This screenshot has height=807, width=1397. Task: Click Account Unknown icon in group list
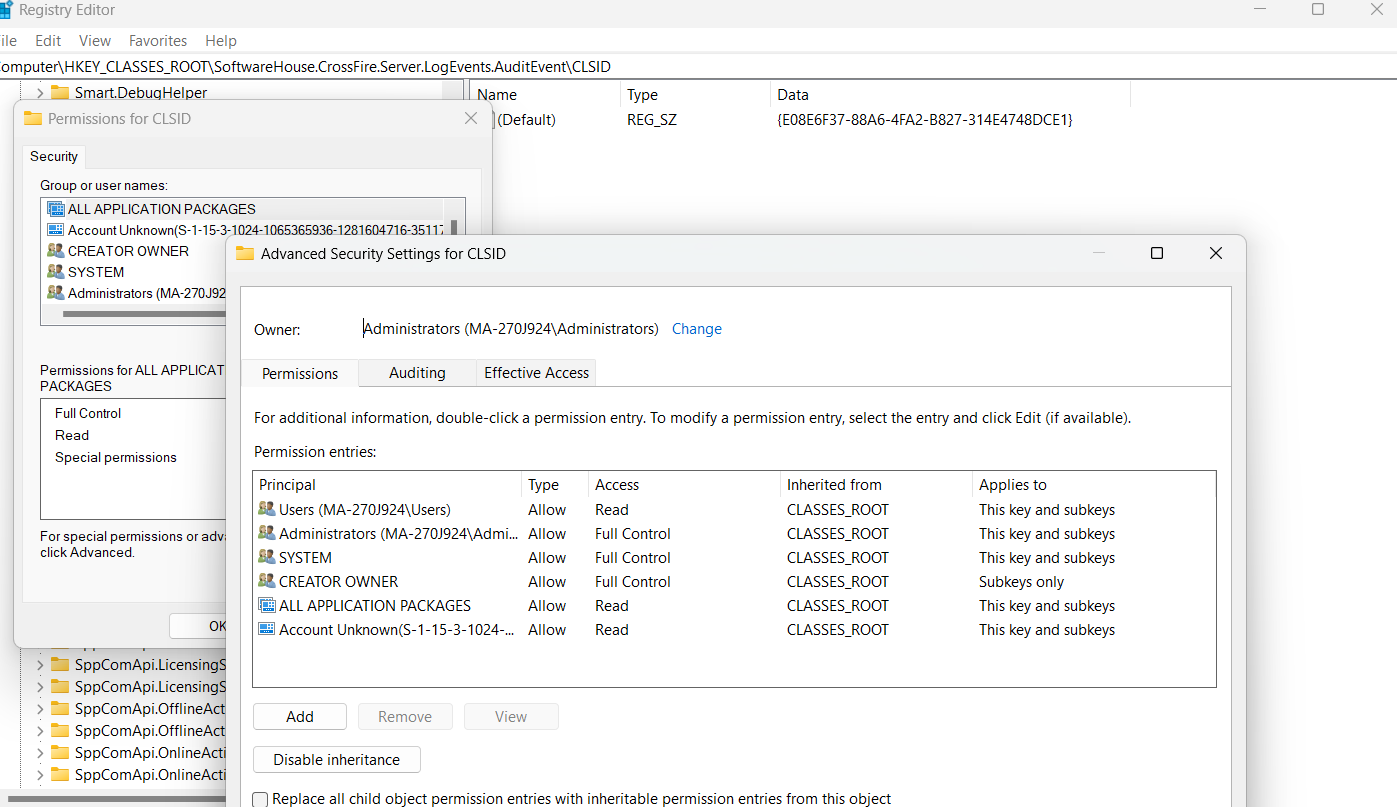(55, 230)
